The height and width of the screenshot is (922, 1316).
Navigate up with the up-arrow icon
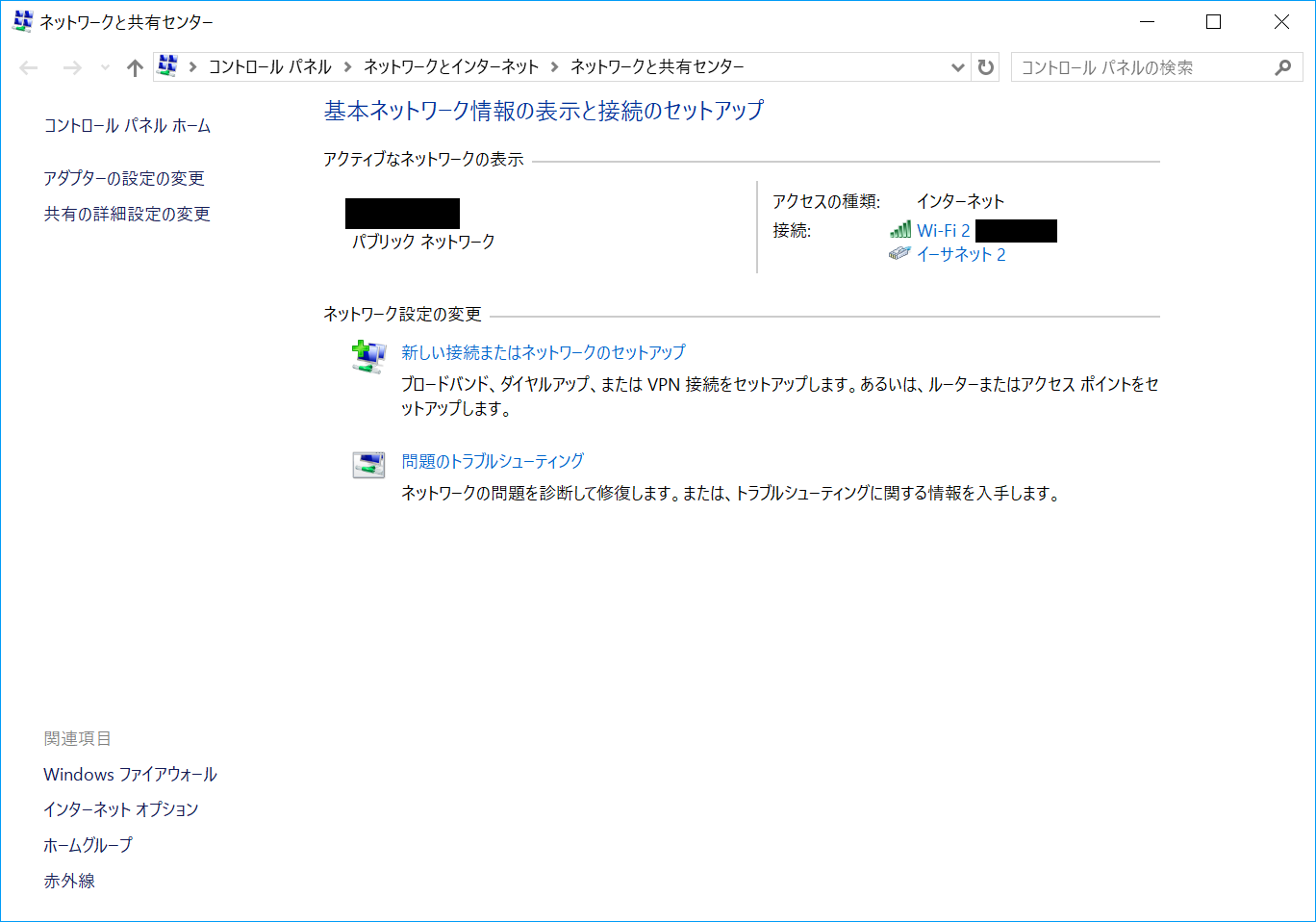click(134, 66)
